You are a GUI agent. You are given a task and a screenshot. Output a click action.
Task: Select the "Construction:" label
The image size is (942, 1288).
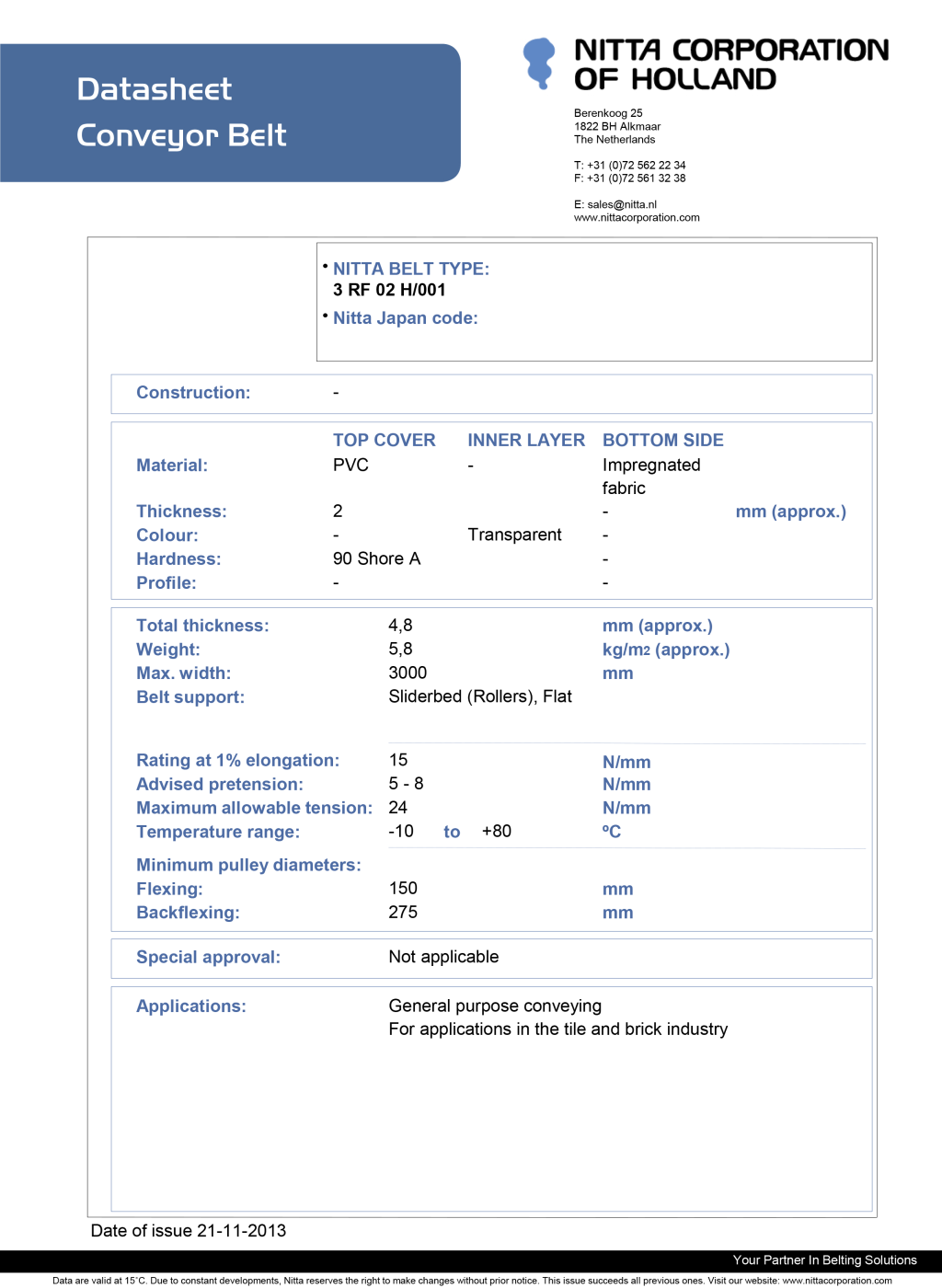coord(193,393)
